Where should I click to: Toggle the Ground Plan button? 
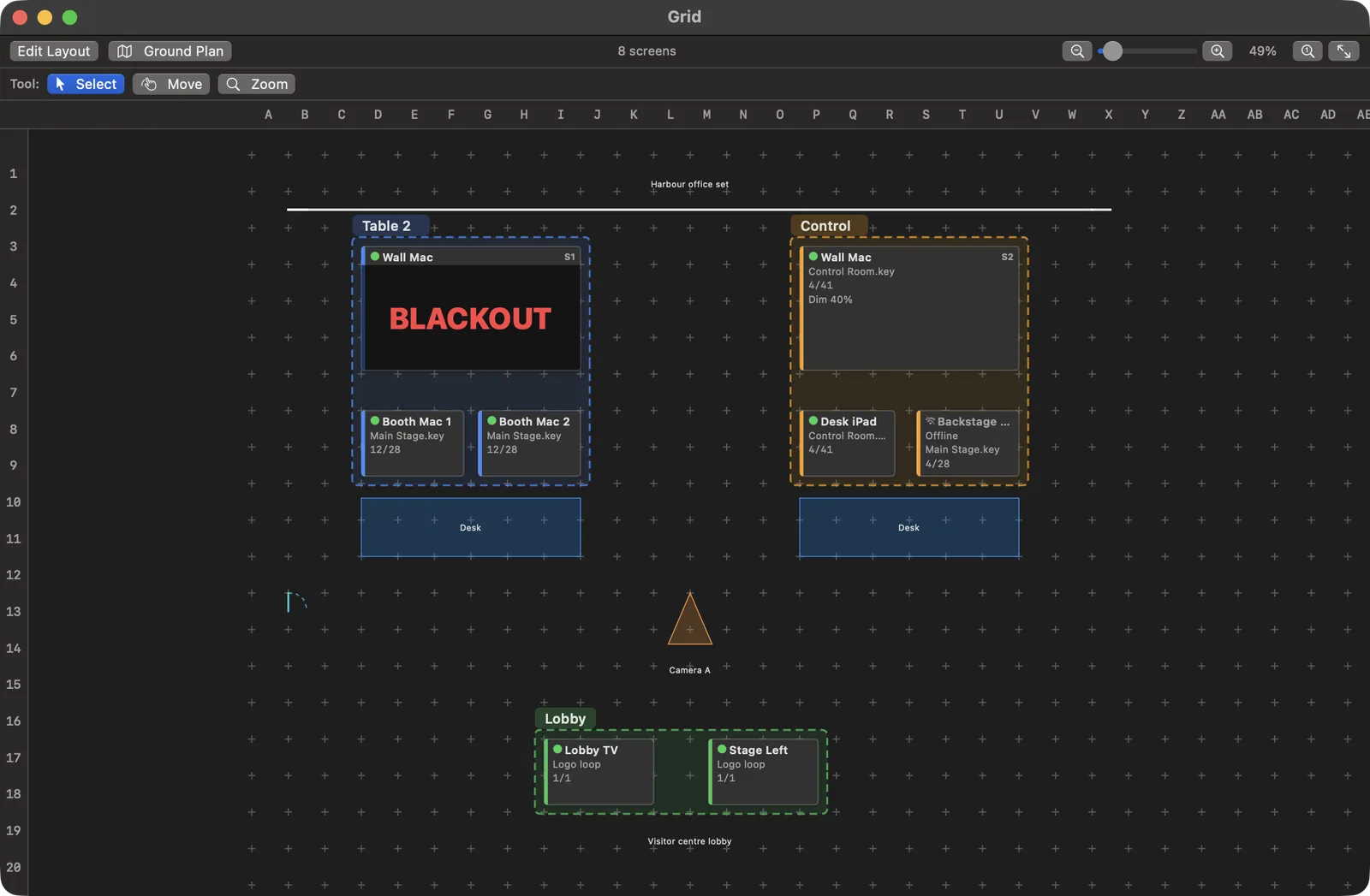[170, 51]
